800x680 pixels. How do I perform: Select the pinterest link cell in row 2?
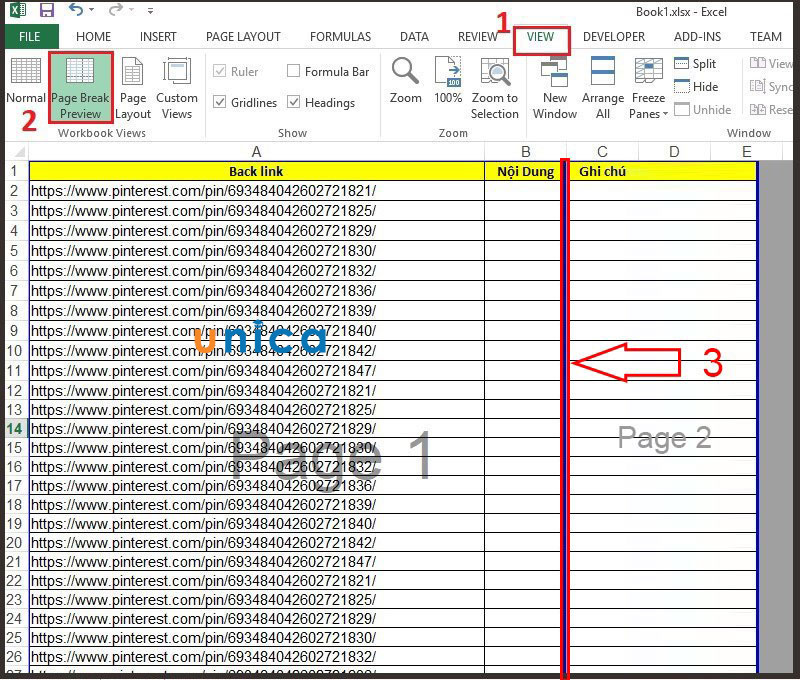coord(257,191)
